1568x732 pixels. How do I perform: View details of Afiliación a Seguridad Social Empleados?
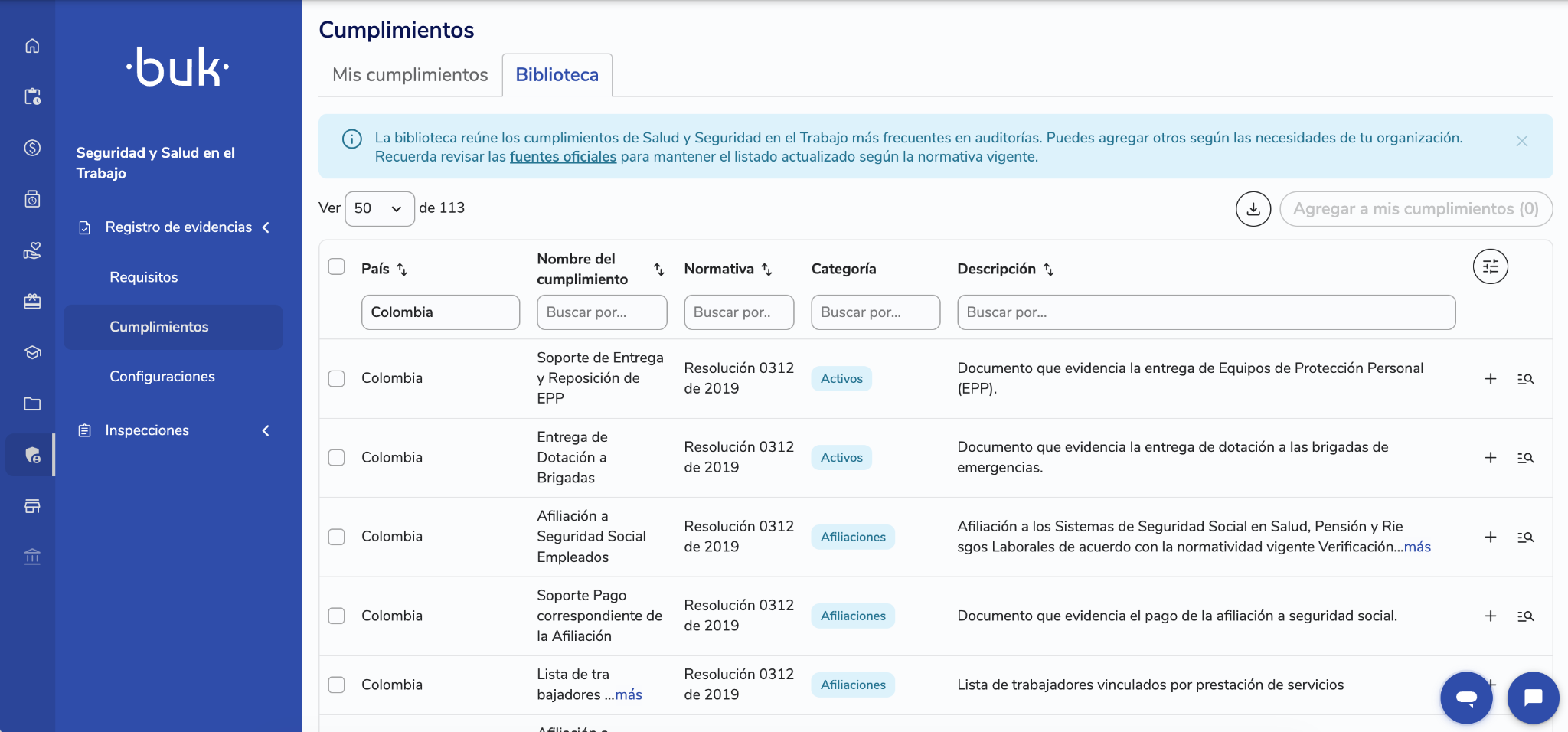pos(1526,537)
